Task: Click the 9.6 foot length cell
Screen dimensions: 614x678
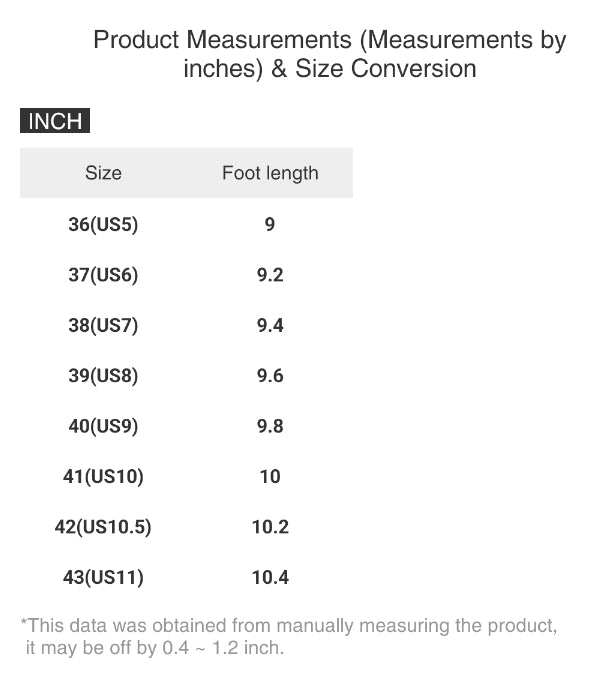Action: [x=270, y=376]
